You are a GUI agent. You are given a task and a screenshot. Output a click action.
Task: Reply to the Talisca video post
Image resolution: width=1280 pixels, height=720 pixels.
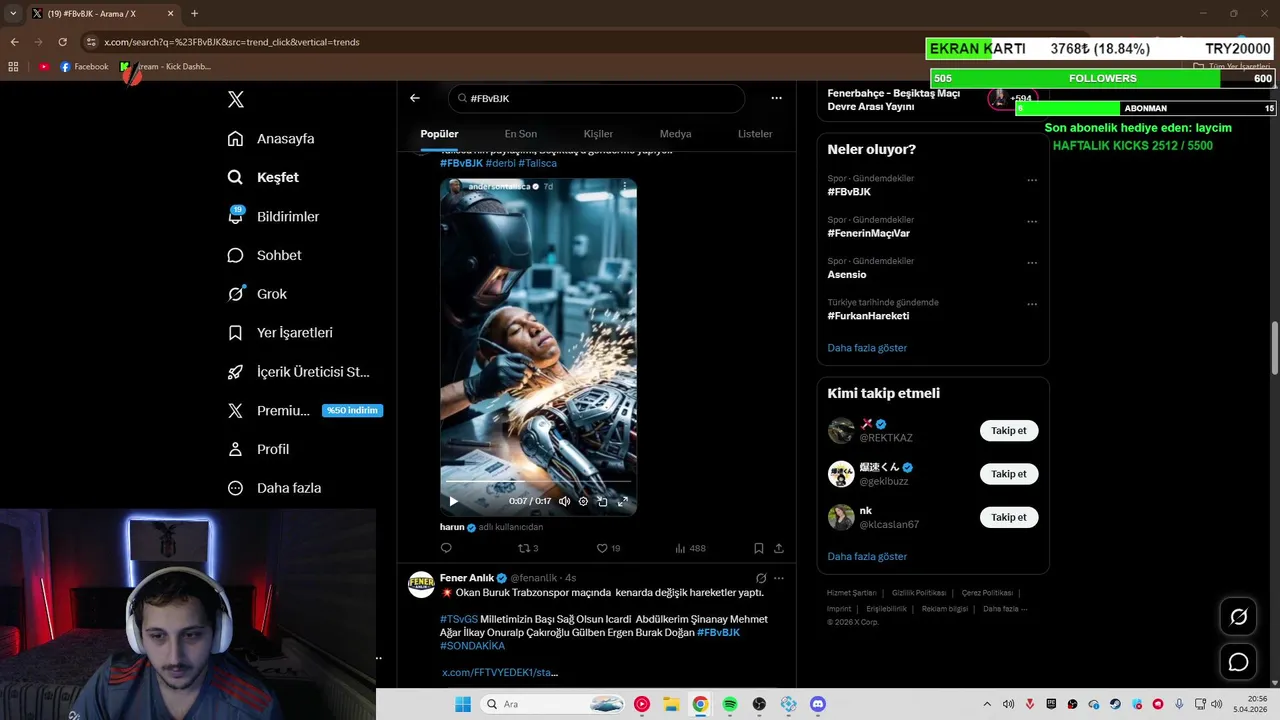[x=446, y=548]
